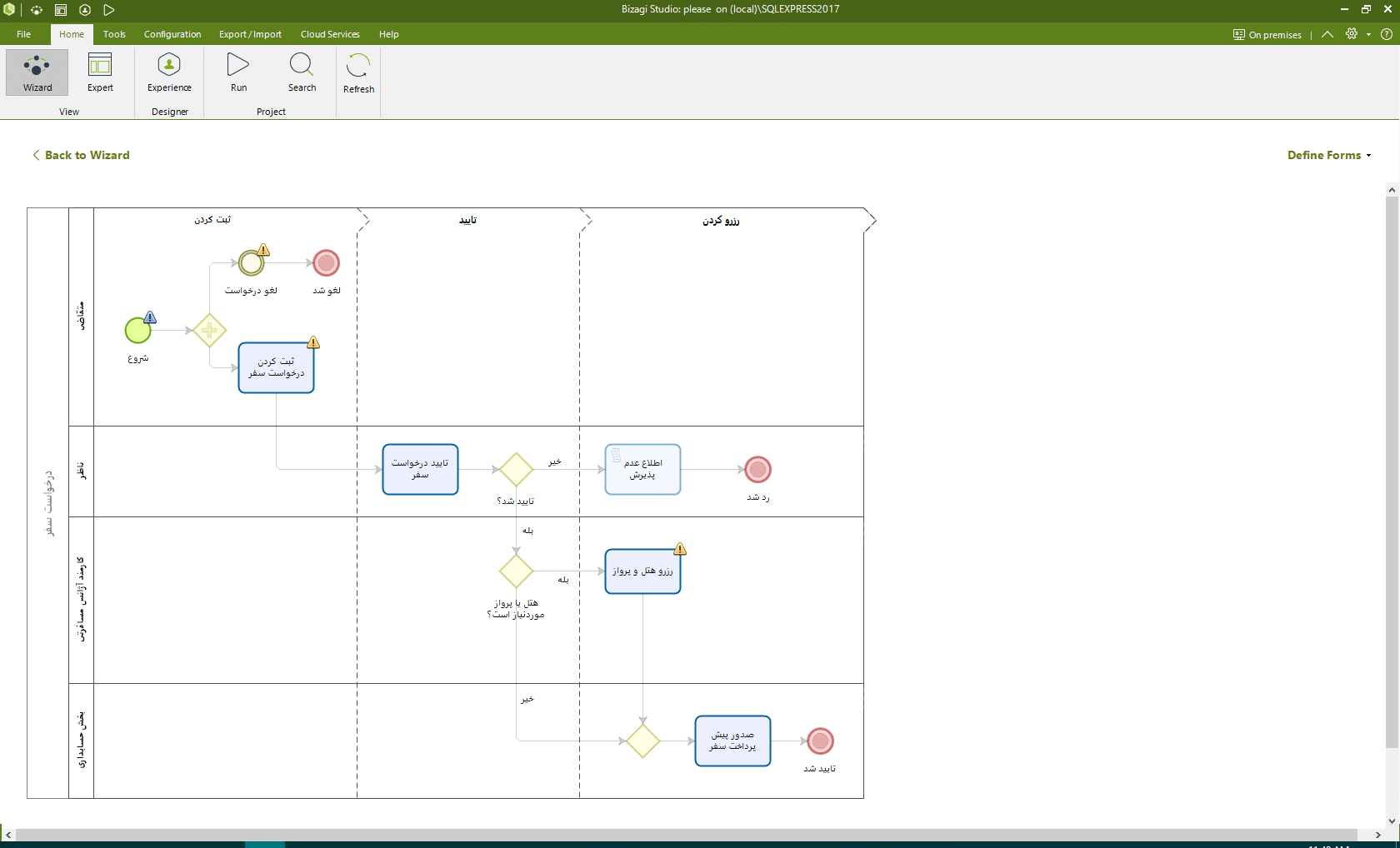Open dropdown arrow next to settings gear
1400x848 pixels.
point(1368,34)
